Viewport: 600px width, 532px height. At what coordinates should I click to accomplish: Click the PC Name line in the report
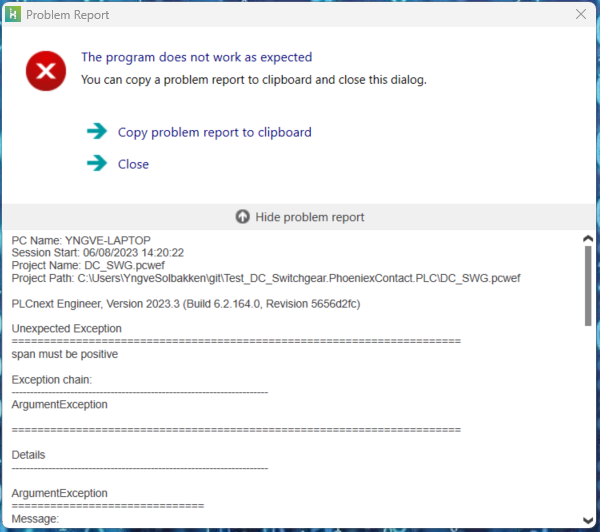(x=80, y=240)
